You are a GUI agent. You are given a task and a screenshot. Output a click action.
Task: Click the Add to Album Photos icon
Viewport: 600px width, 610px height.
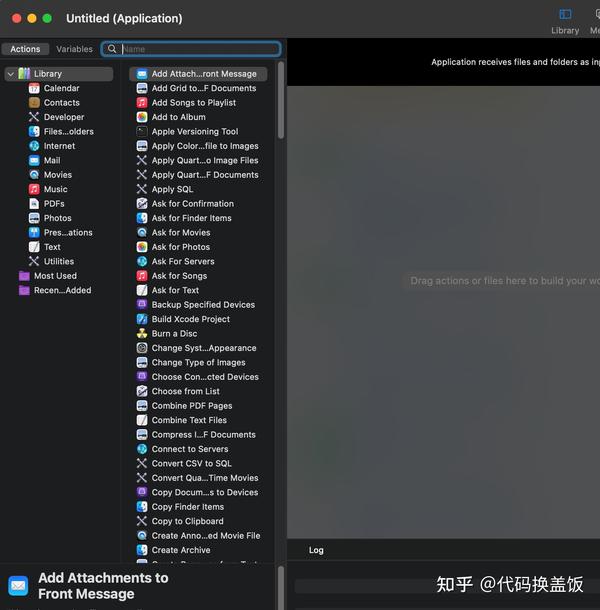(x=142, y=117)
